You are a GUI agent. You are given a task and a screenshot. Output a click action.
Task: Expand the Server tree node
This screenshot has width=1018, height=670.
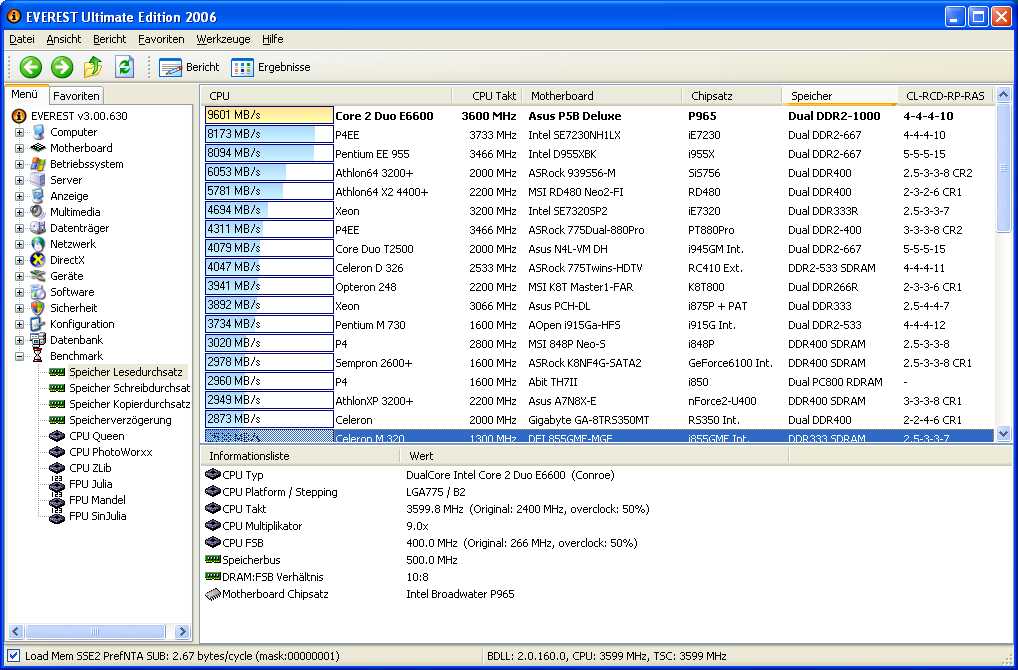(x=19, y=180)
